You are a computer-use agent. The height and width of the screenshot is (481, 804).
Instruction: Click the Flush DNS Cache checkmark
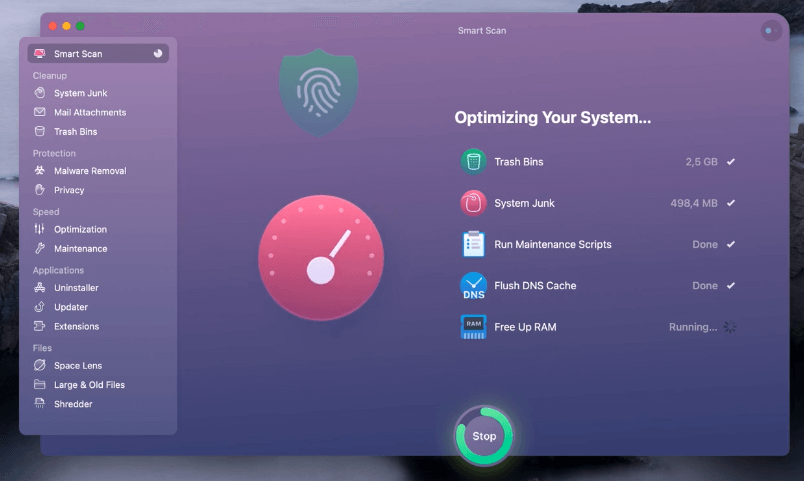(x=731, y=286)
